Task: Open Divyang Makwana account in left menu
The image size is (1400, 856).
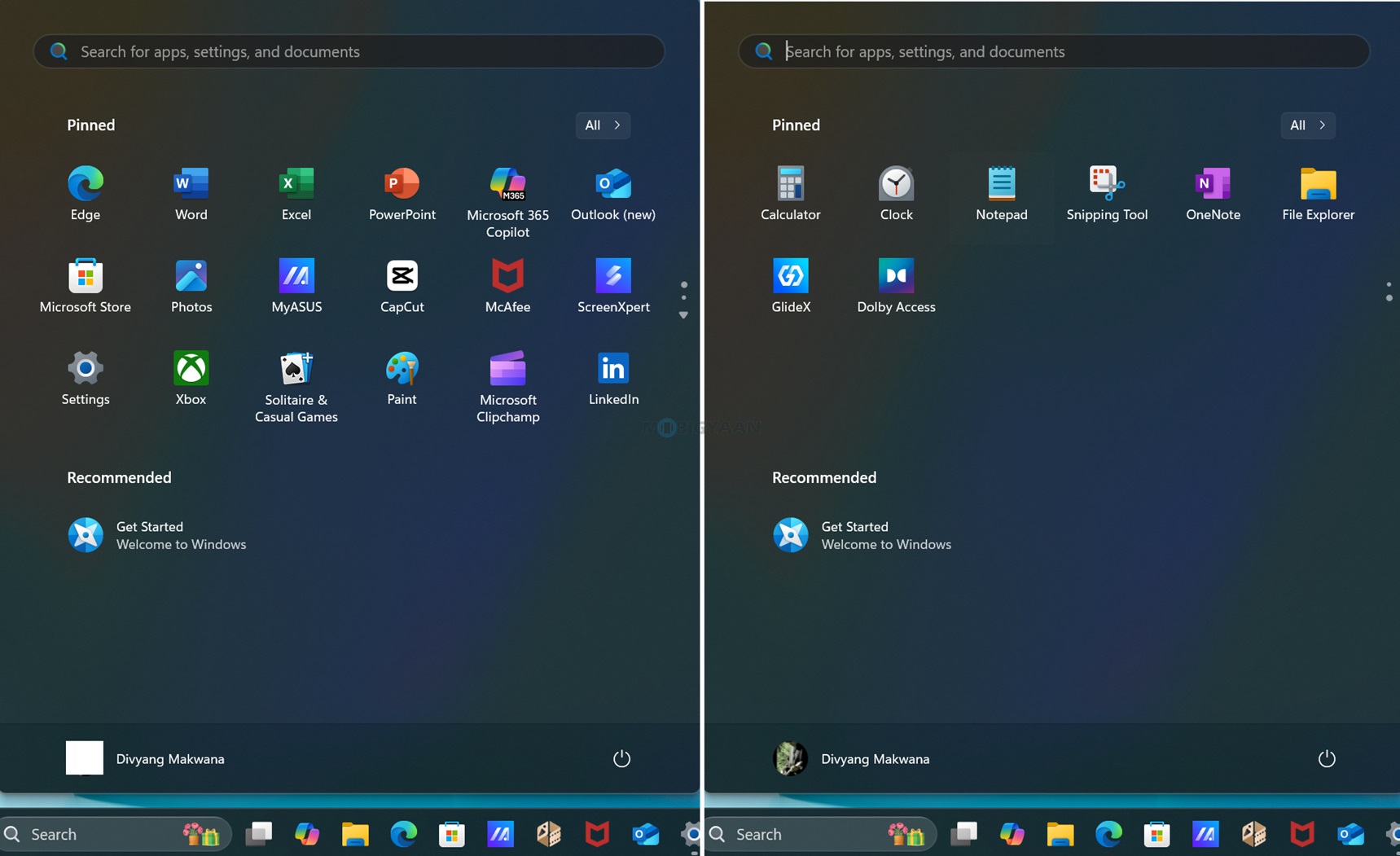Action: click(145, 758)
